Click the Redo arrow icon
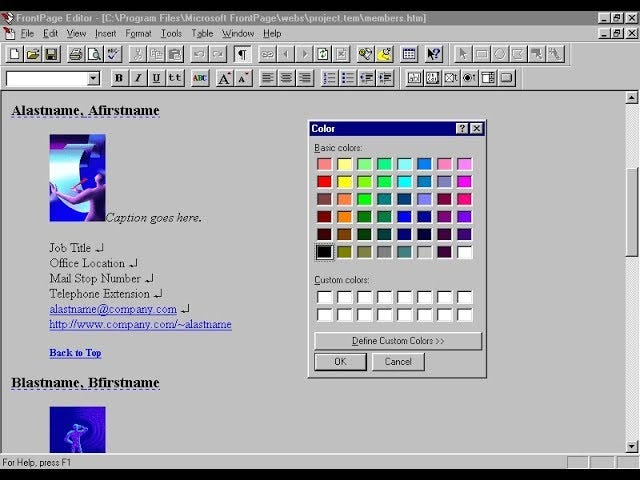This screenshot has width=640, height=480. 218,54
